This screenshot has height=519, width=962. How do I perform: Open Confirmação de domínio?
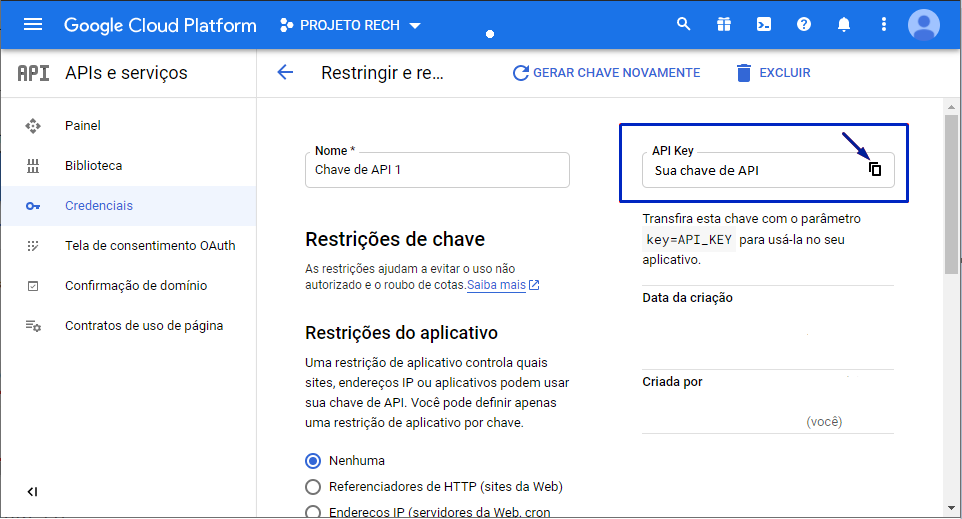point(129,285)
